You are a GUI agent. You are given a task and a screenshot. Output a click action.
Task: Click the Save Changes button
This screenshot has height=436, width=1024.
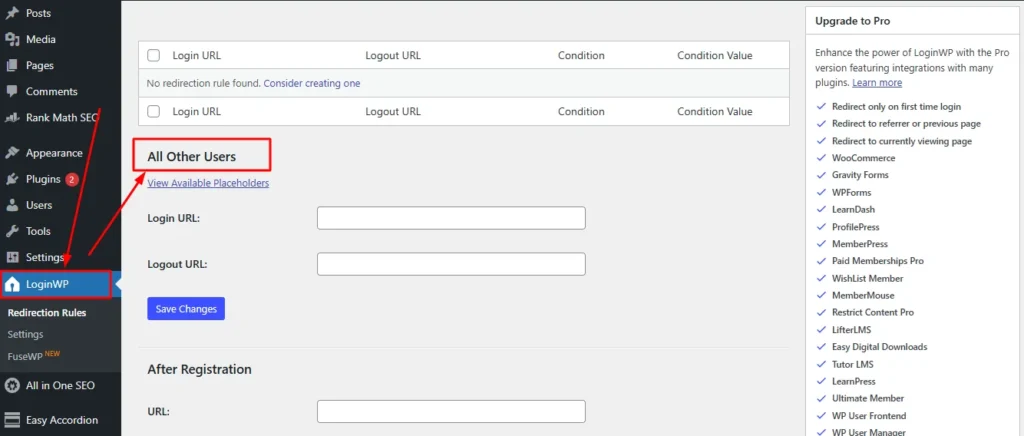coord(186,309)
